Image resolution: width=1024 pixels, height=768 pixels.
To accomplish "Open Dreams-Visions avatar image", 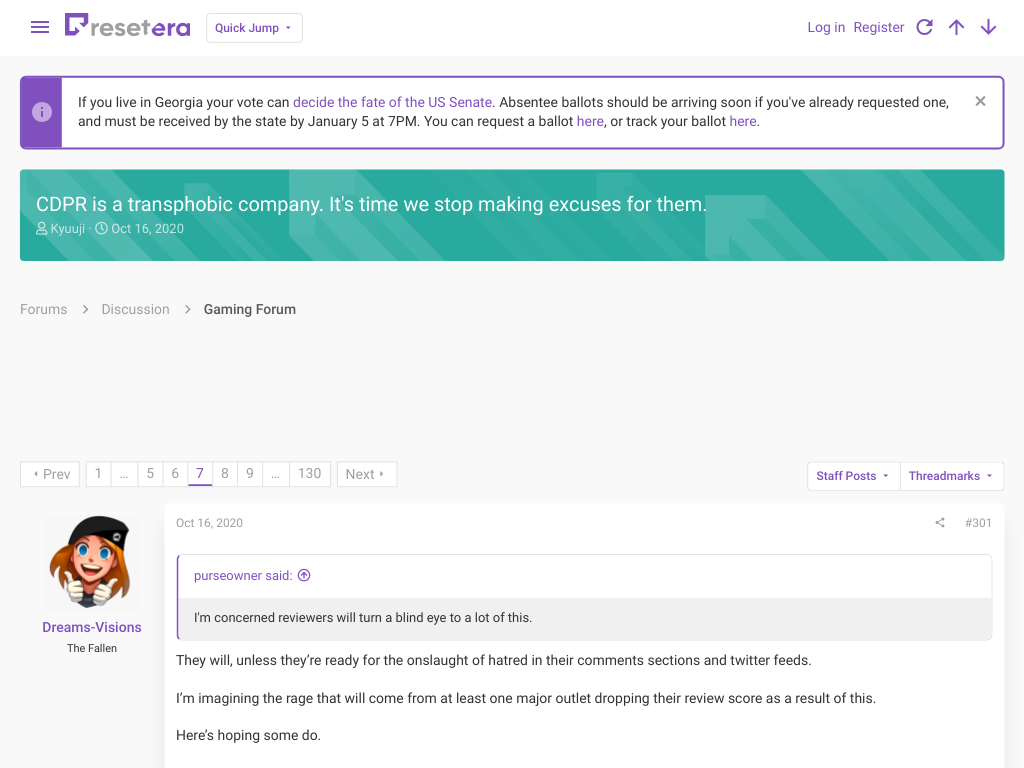I will point(91,562).
